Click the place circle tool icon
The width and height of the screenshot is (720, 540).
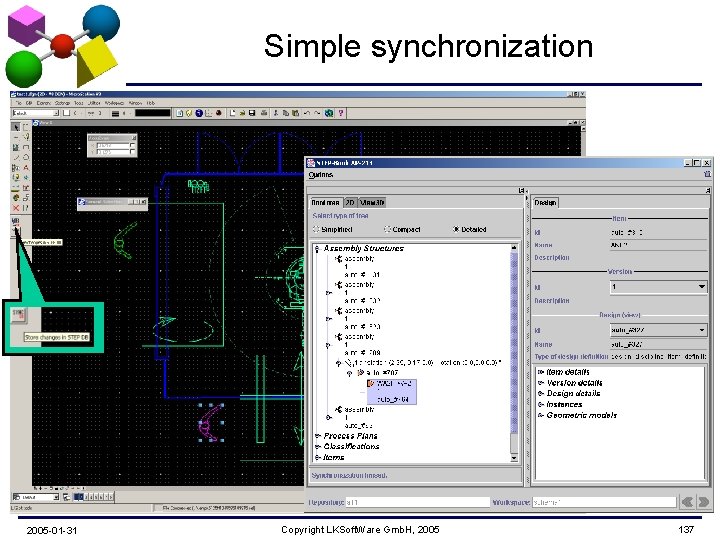(x=26, y=158)
